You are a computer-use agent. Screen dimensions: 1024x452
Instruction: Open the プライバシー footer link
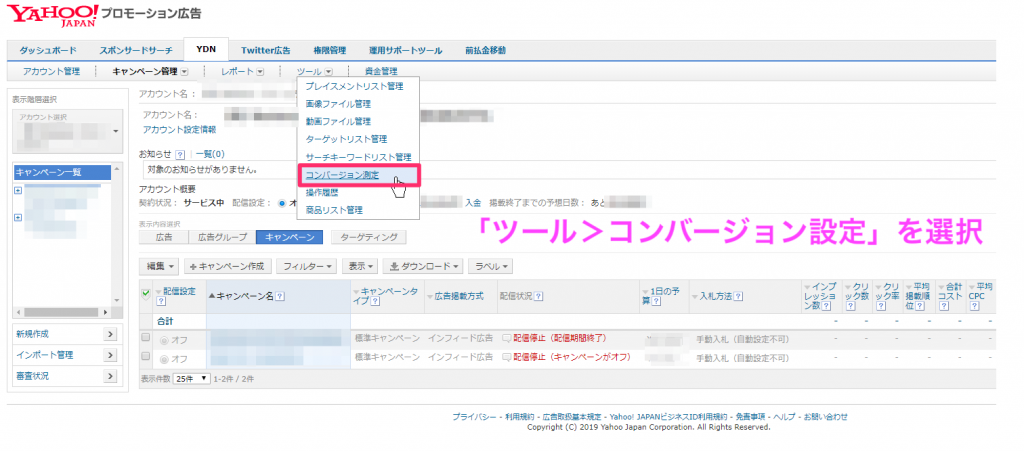[474, 416]
